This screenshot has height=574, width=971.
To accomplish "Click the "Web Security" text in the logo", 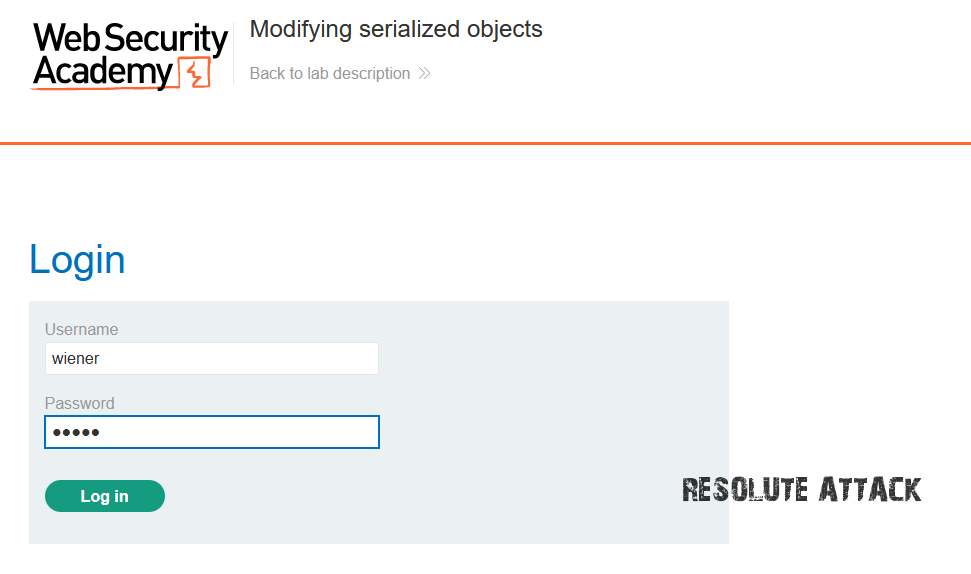I will tap(130, 40).
